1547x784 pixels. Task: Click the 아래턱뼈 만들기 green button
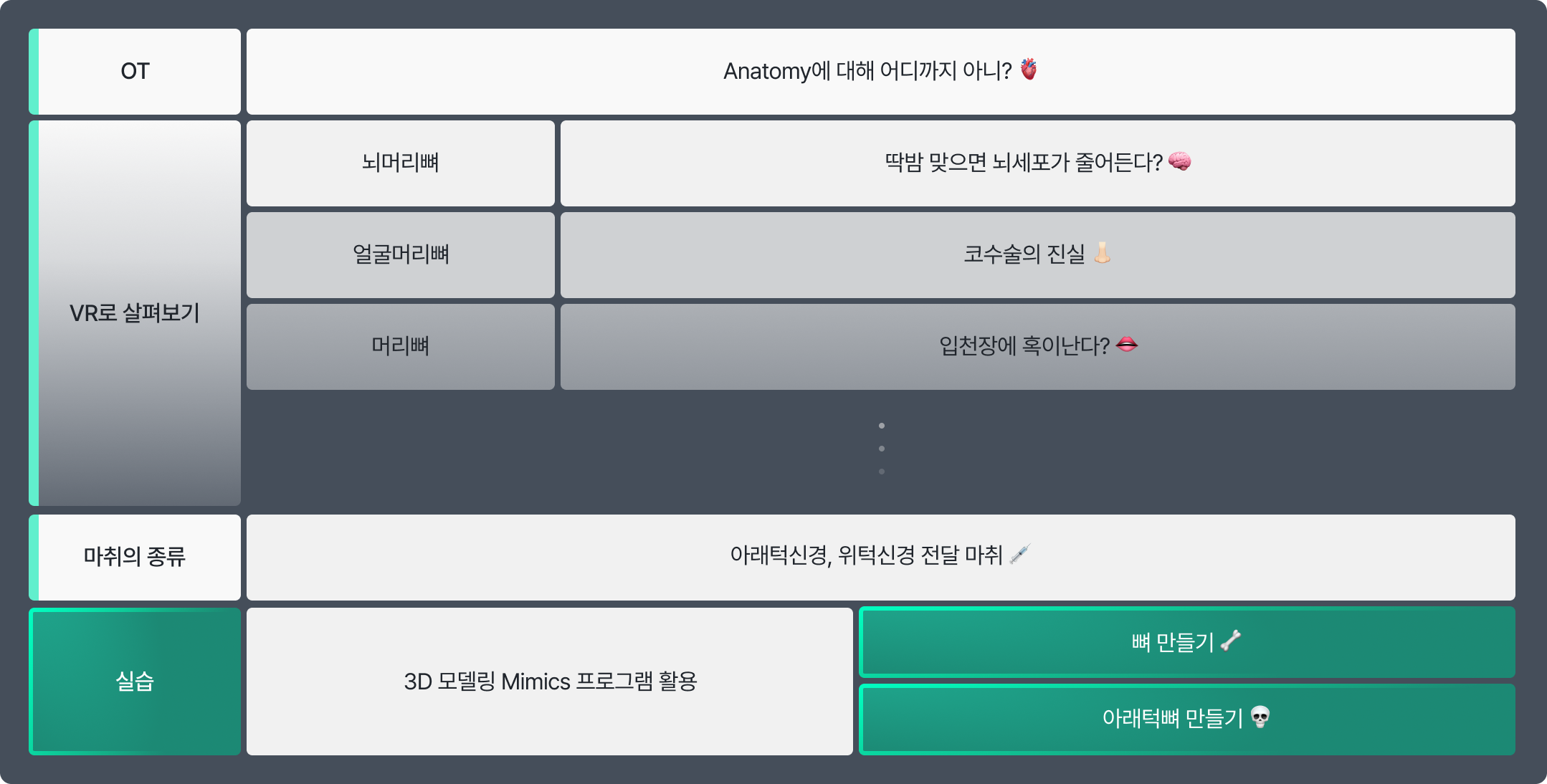[1187, 720]
